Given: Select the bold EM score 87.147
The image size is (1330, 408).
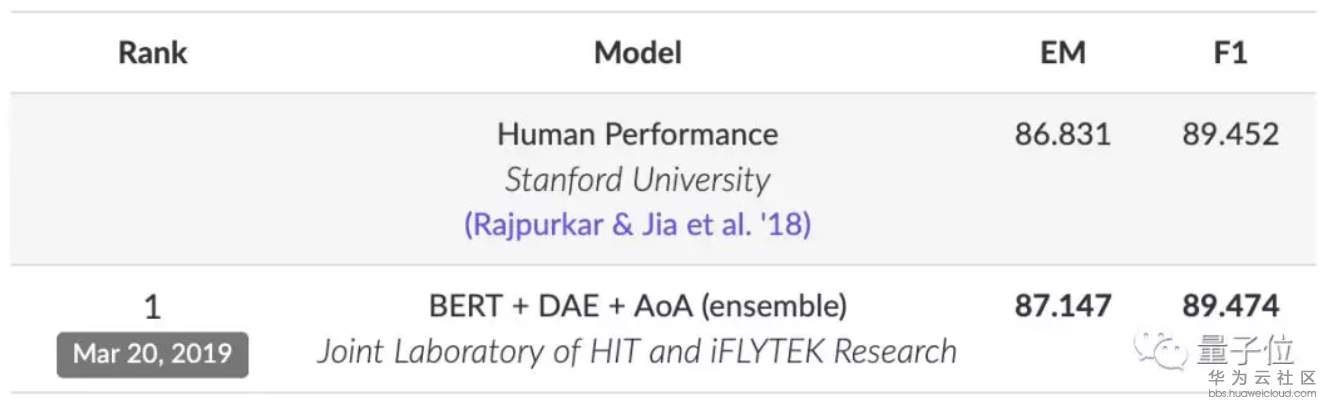Looking at the screenshot, I should 1062,306.
